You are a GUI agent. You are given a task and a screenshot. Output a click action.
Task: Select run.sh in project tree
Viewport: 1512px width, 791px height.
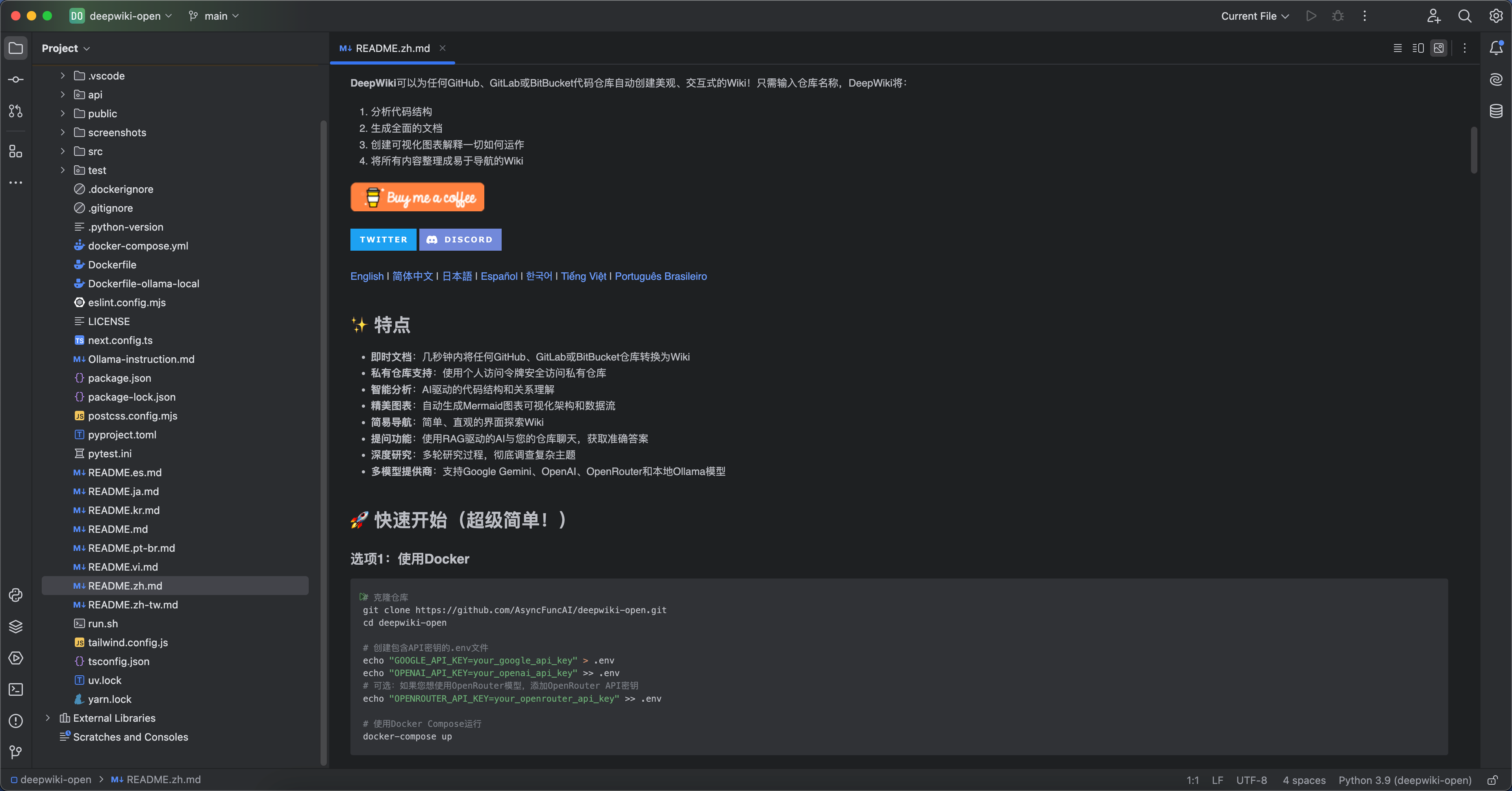pos(103,623)
